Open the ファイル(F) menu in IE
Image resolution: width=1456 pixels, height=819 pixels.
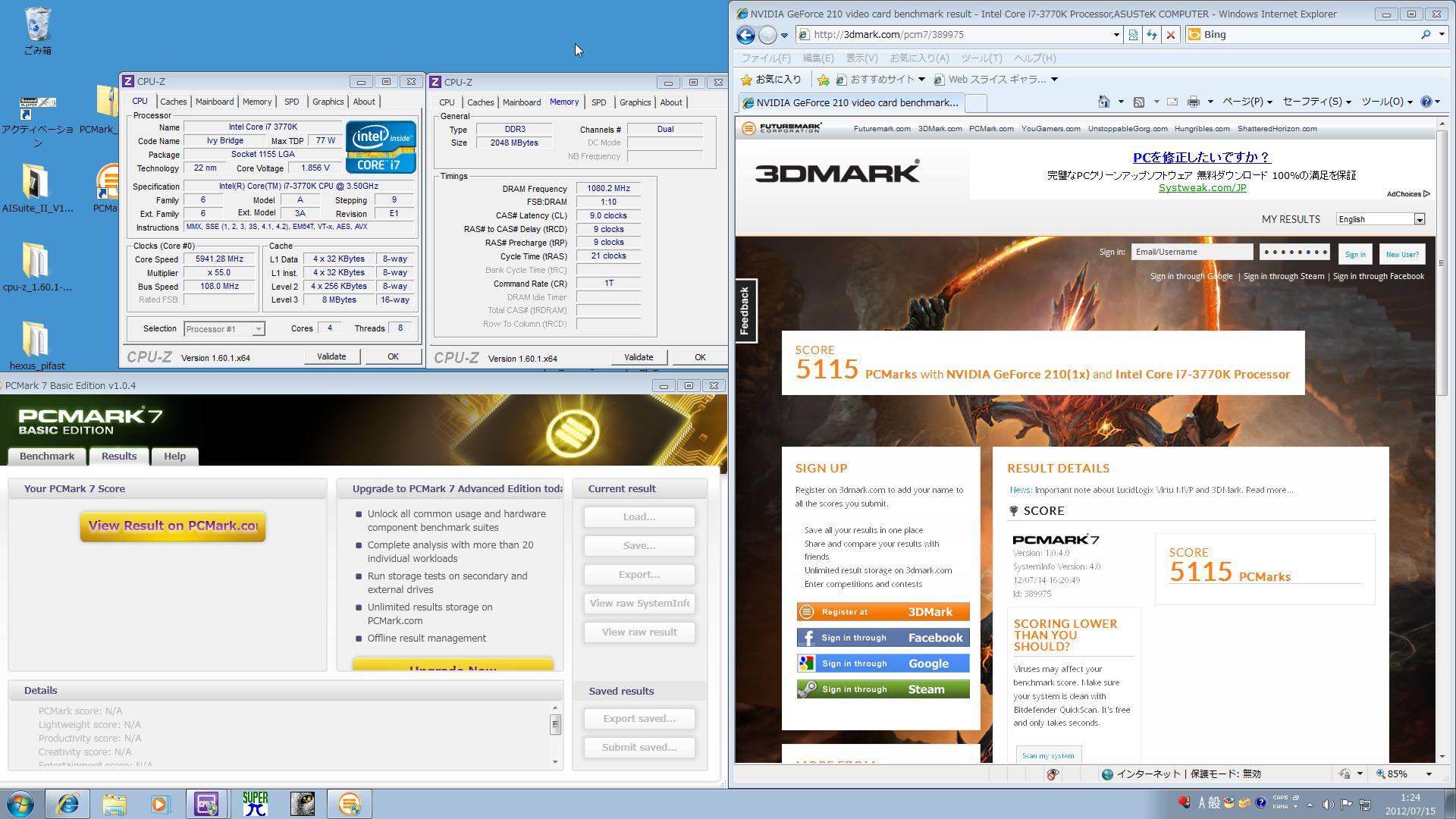point(766,58)
